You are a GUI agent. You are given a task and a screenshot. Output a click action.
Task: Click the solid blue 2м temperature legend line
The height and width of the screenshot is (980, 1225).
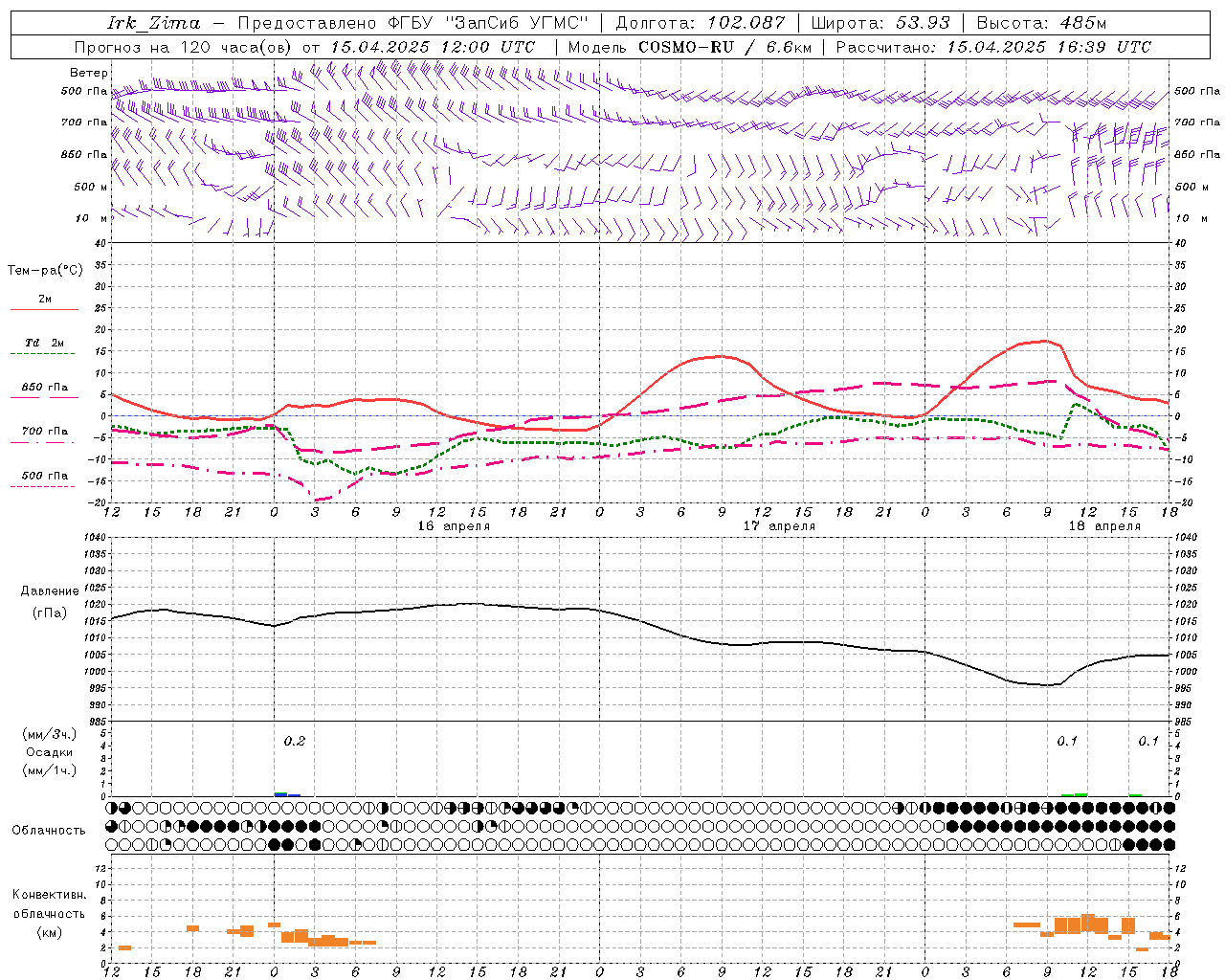click(44, 310)
